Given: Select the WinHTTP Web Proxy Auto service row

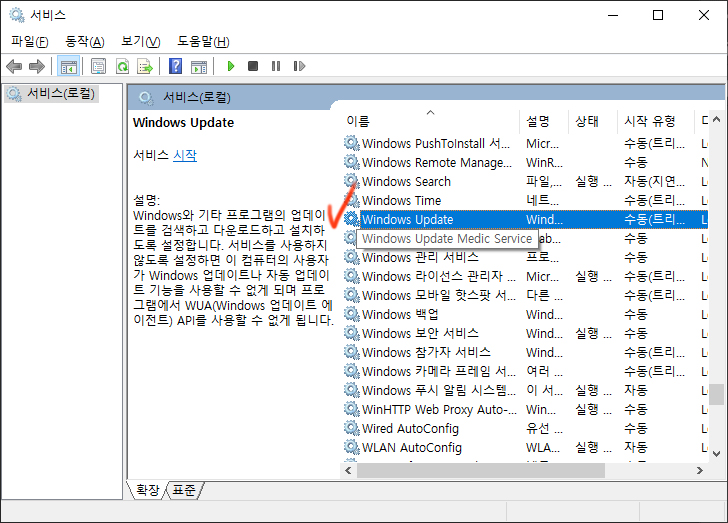Looking at the screenshot, I should [525, 409].
